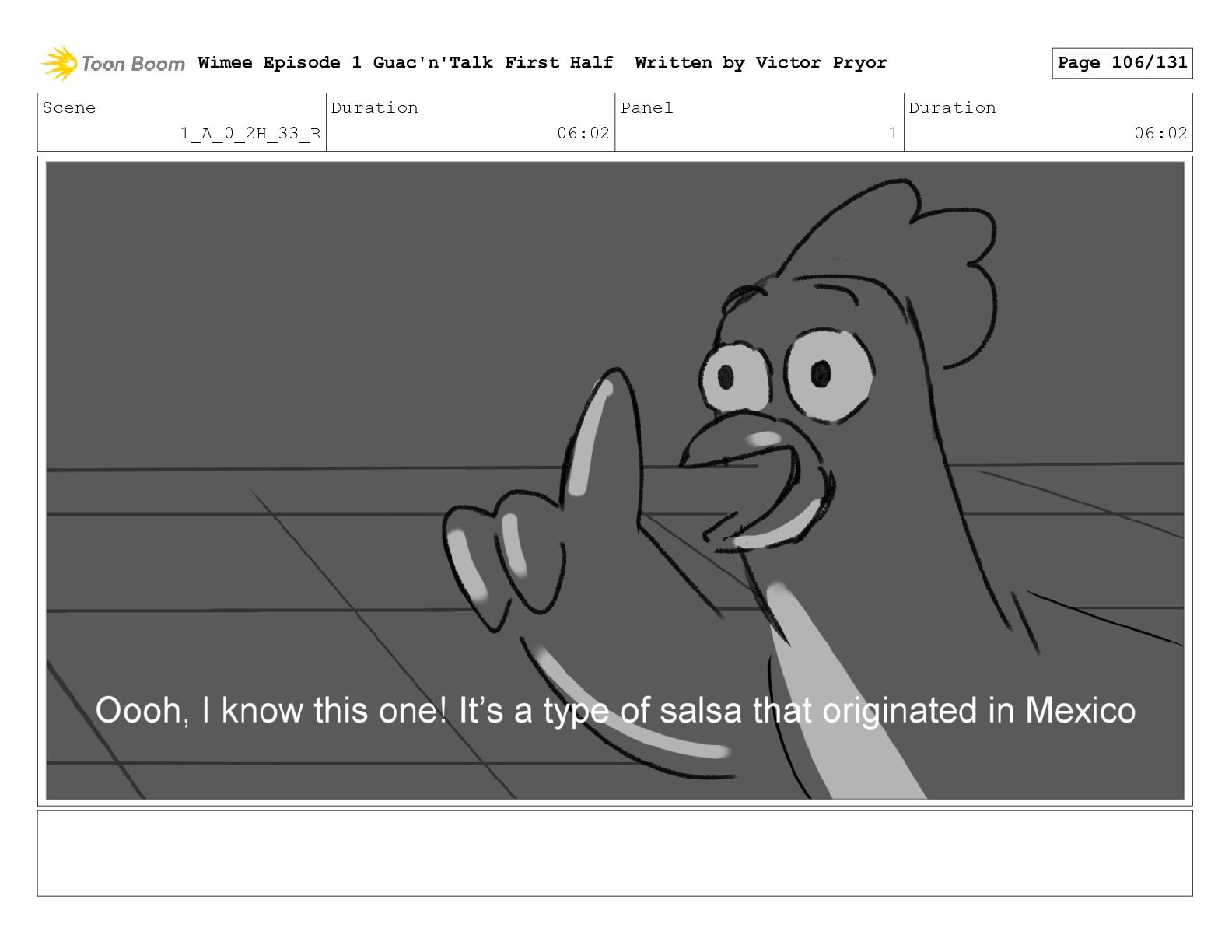Click scene name '1_A_0_2H_33_R'

click(250, 134)
